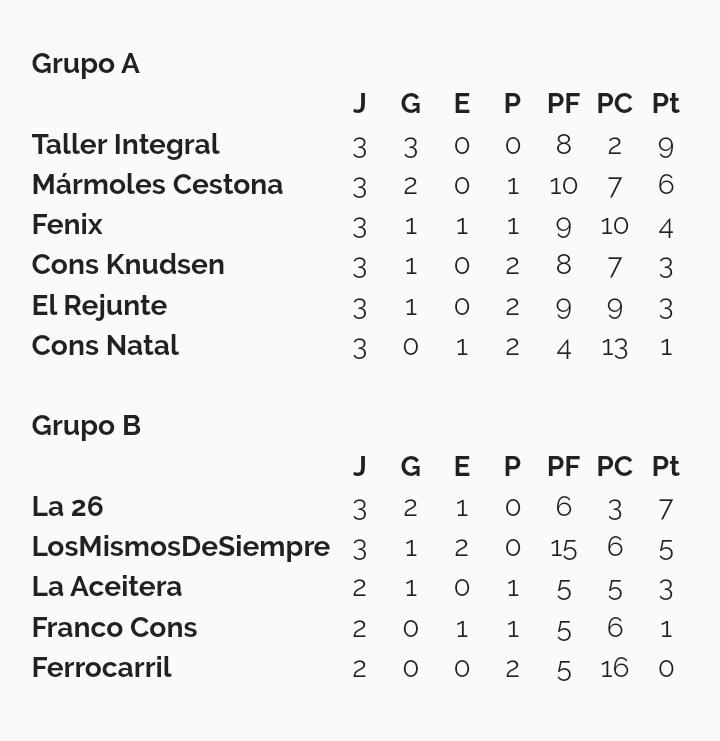Click the La Aceitera team name
The height and width of the screenshot is (741, 720).
click(107, 587)
